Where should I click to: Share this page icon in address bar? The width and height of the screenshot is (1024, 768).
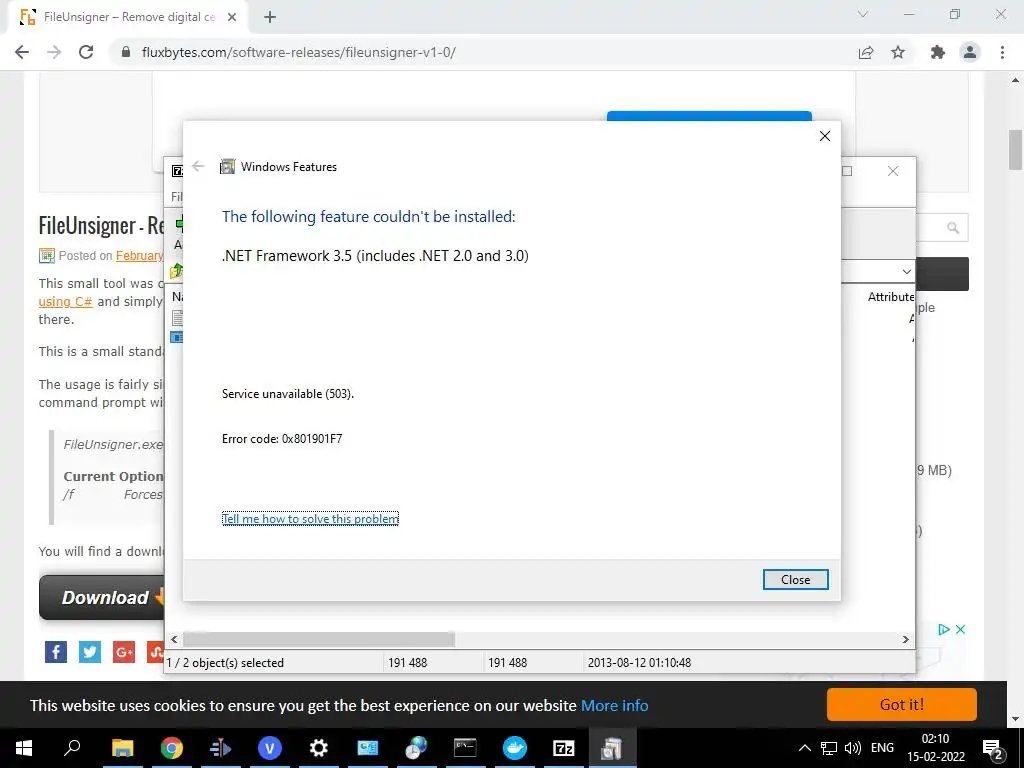tap(866, 52)
